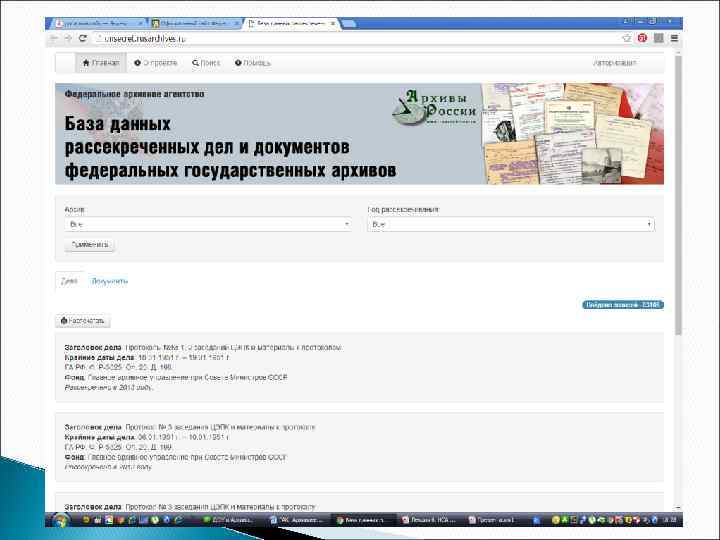Click the browser forward arrow
Viewport: 720px width, 540px height.
(68, 39)
